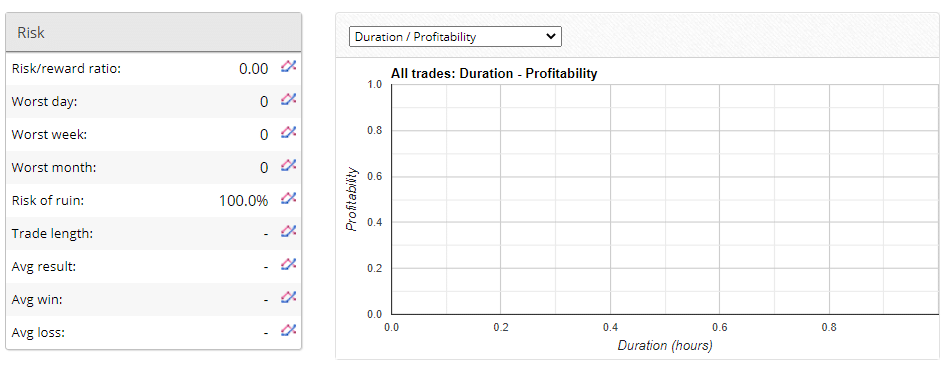
Task: Open the chart icon for Worst day
Action: (289, 99)
